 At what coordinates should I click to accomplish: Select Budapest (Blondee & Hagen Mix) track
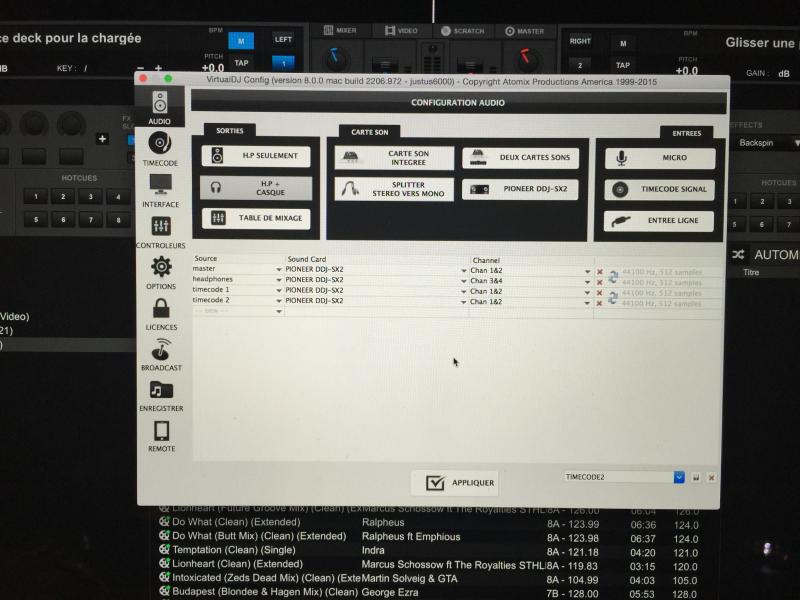pyautogui.click(x=265, y=592)
